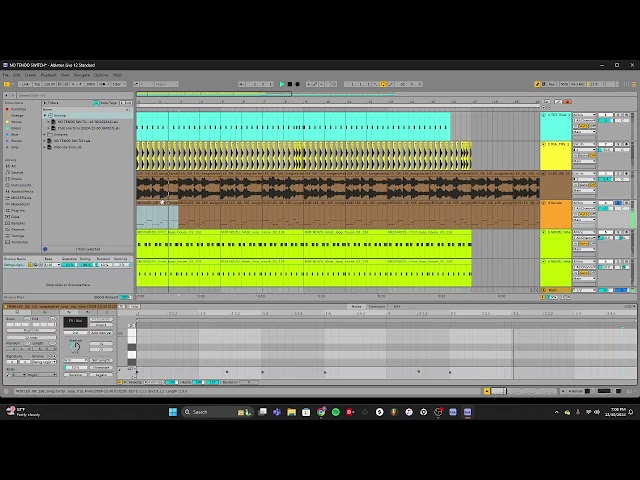This screenshot has width=640, height=480.
Task: Click the tempo value field
Action: pos(49,84)
